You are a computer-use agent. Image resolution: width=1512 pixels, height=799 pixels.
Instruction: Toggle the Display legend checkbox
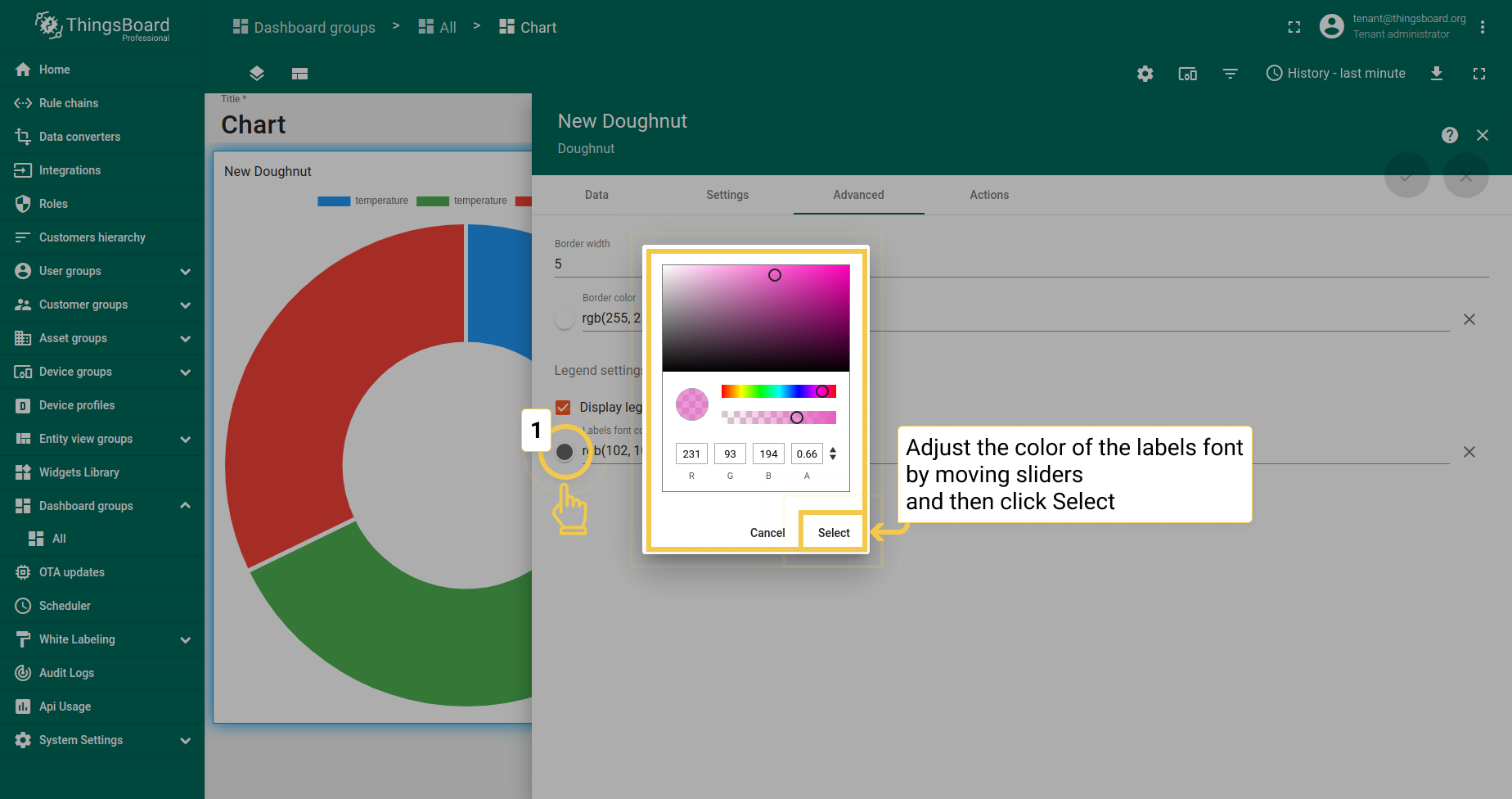click(563, 407)
